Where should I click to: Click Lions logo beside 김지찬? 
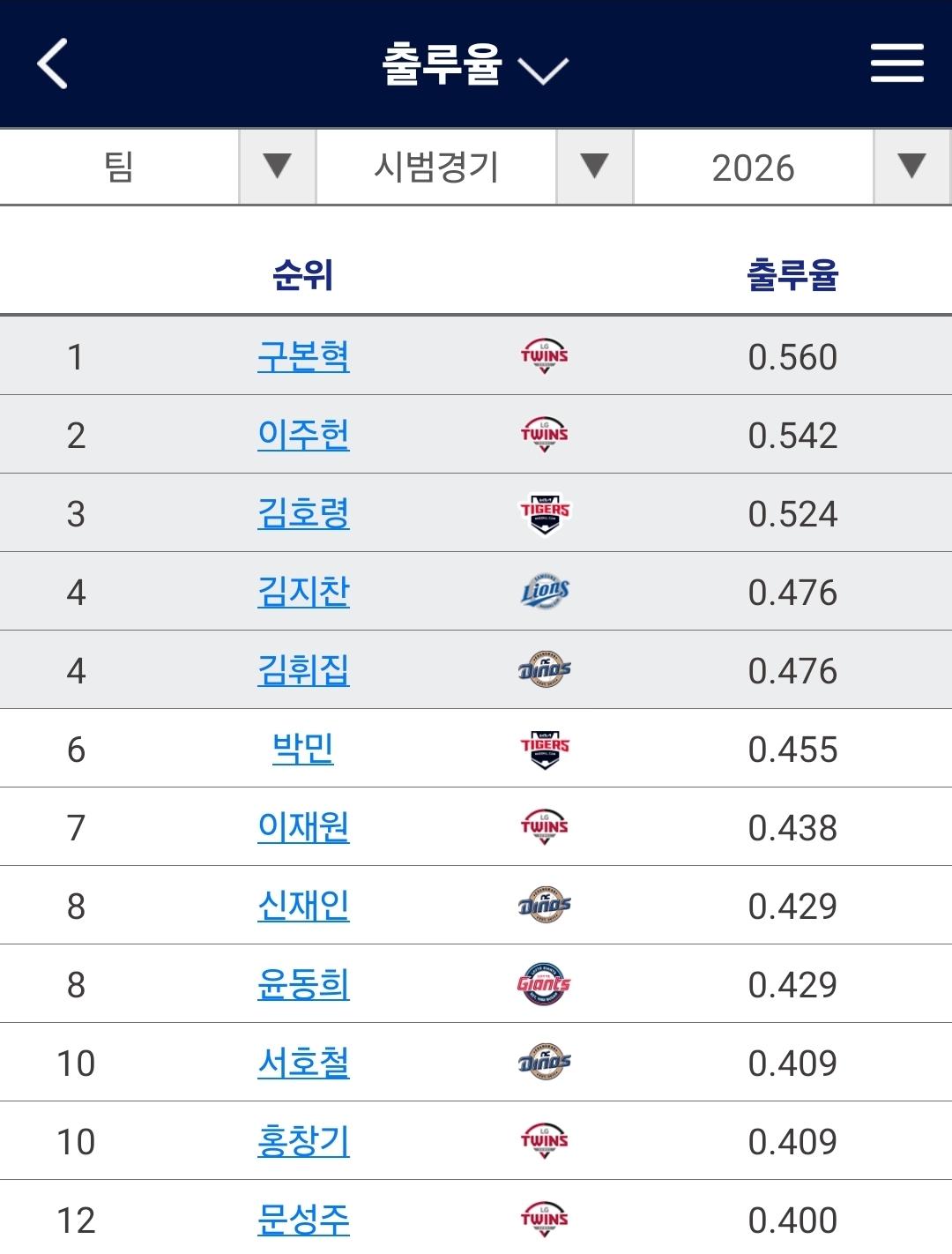544,592
